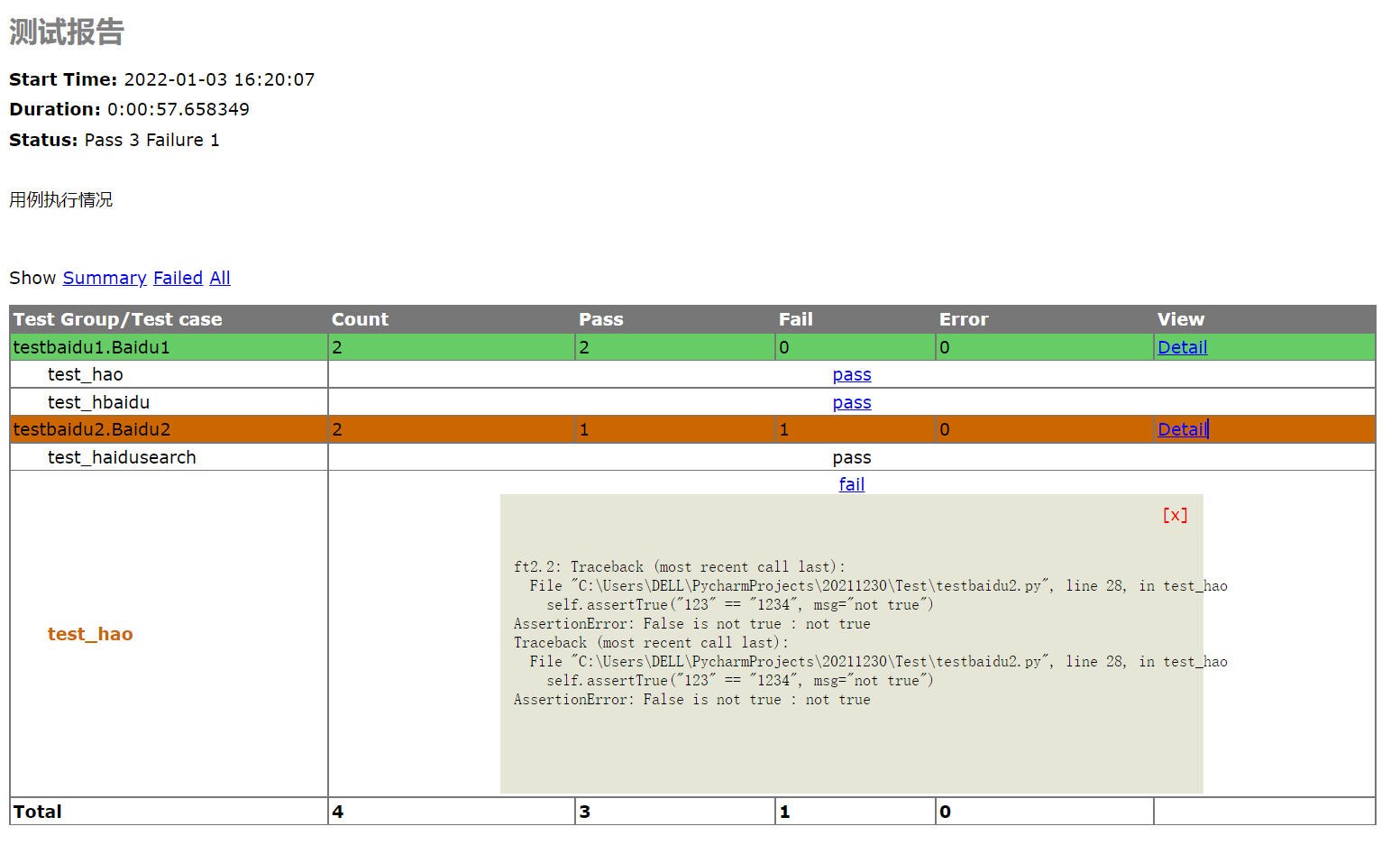Close traceback popup with red [x]
Image resolution: width=1400 pixels, height=854 pixels.
tap(1175, 515)
